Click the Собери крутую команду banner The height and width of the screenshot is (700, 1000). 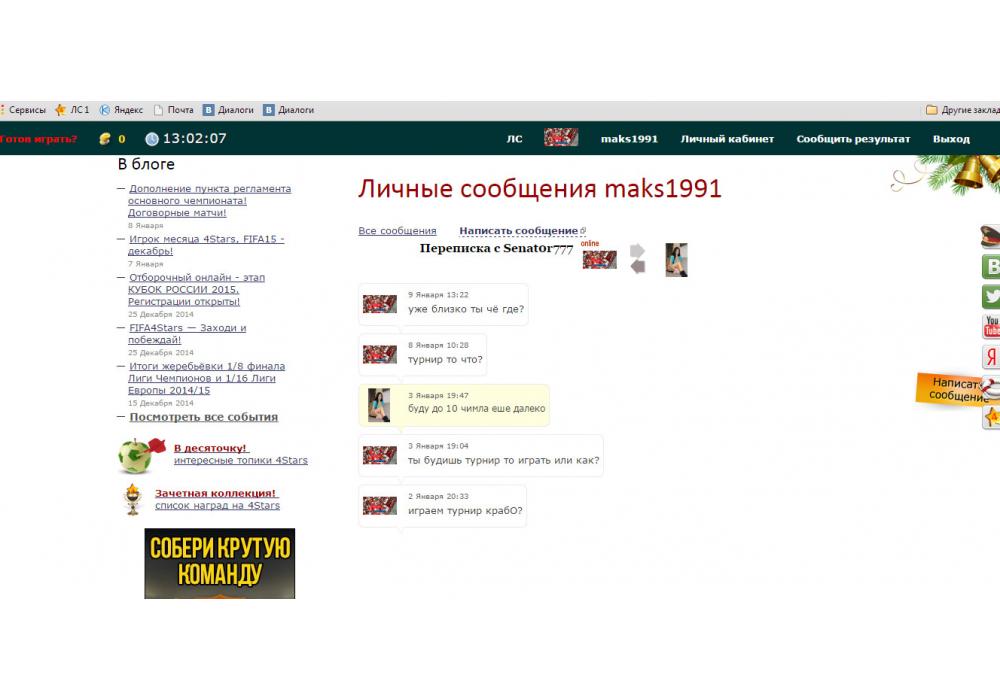tap(220, 563)
